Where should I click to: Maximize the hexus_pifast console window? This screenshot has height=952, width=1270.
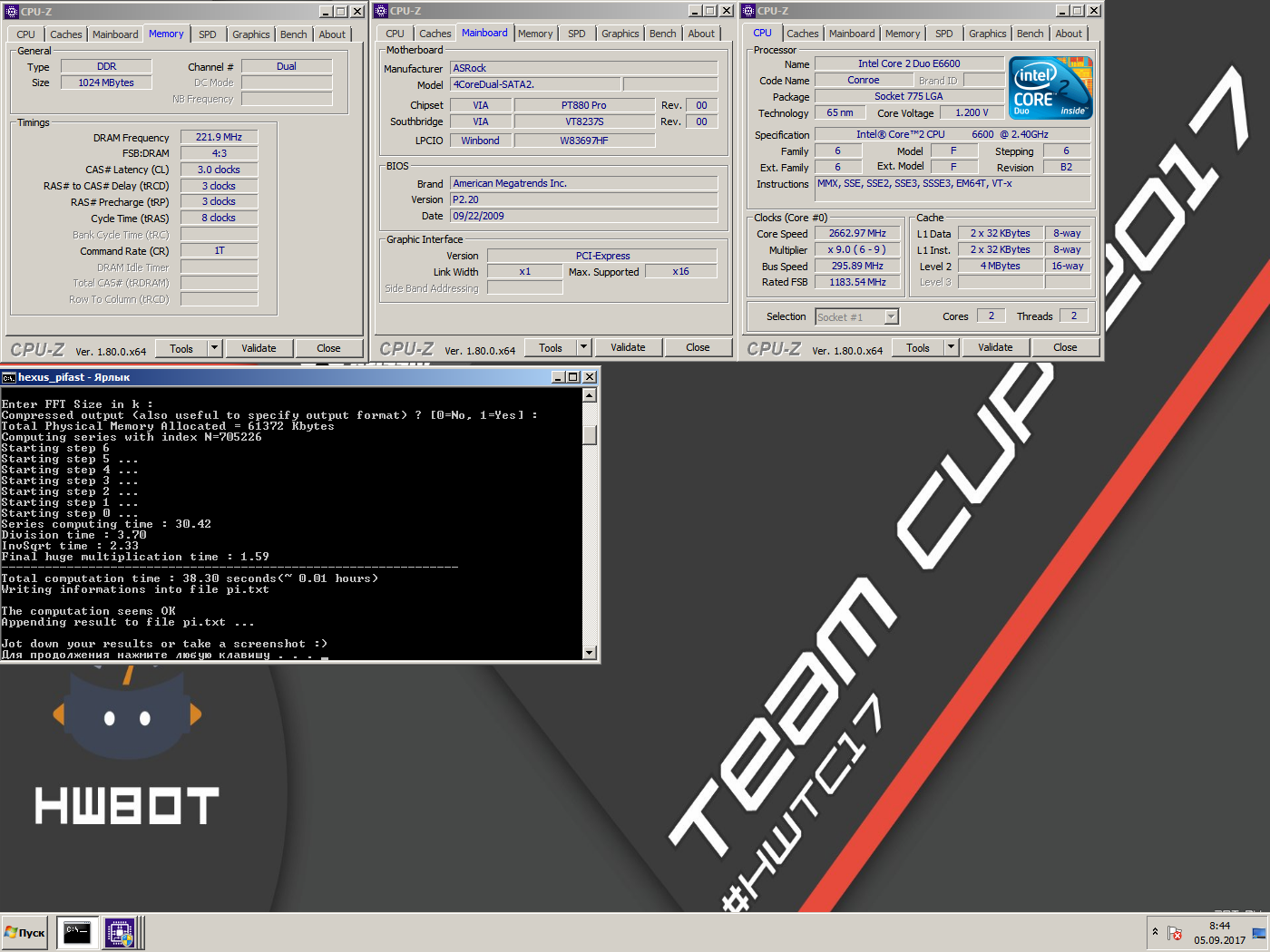click(x=572, y=377)
